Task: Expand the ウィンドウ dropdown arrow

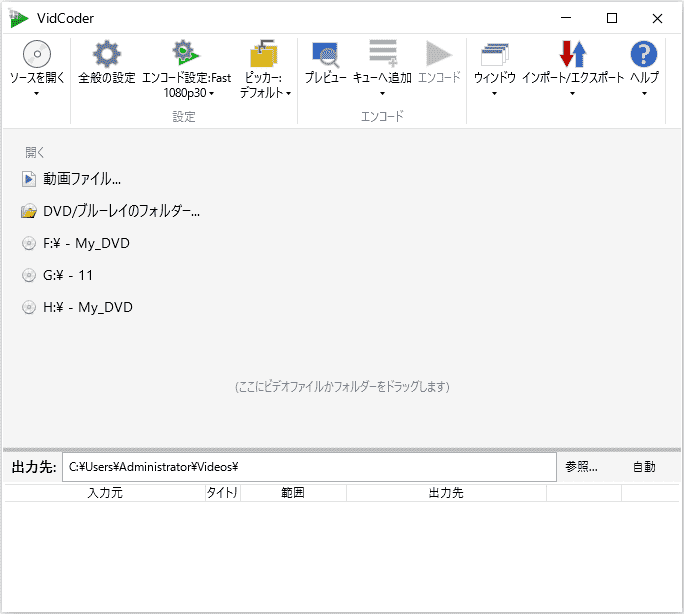Action: tap(494, 93)
